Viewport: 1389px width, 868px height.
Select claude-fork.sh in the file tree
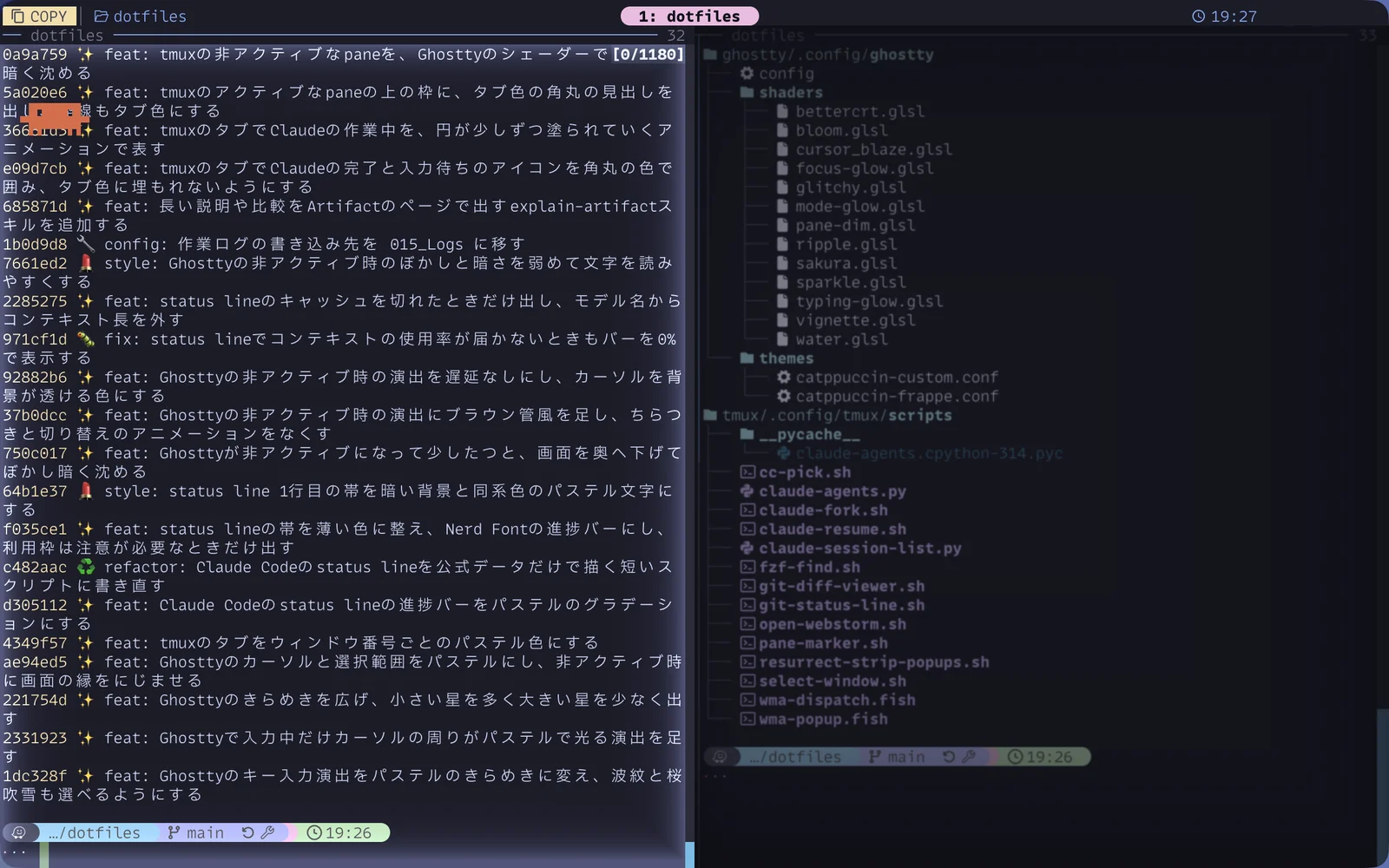[x=823, y=510]
